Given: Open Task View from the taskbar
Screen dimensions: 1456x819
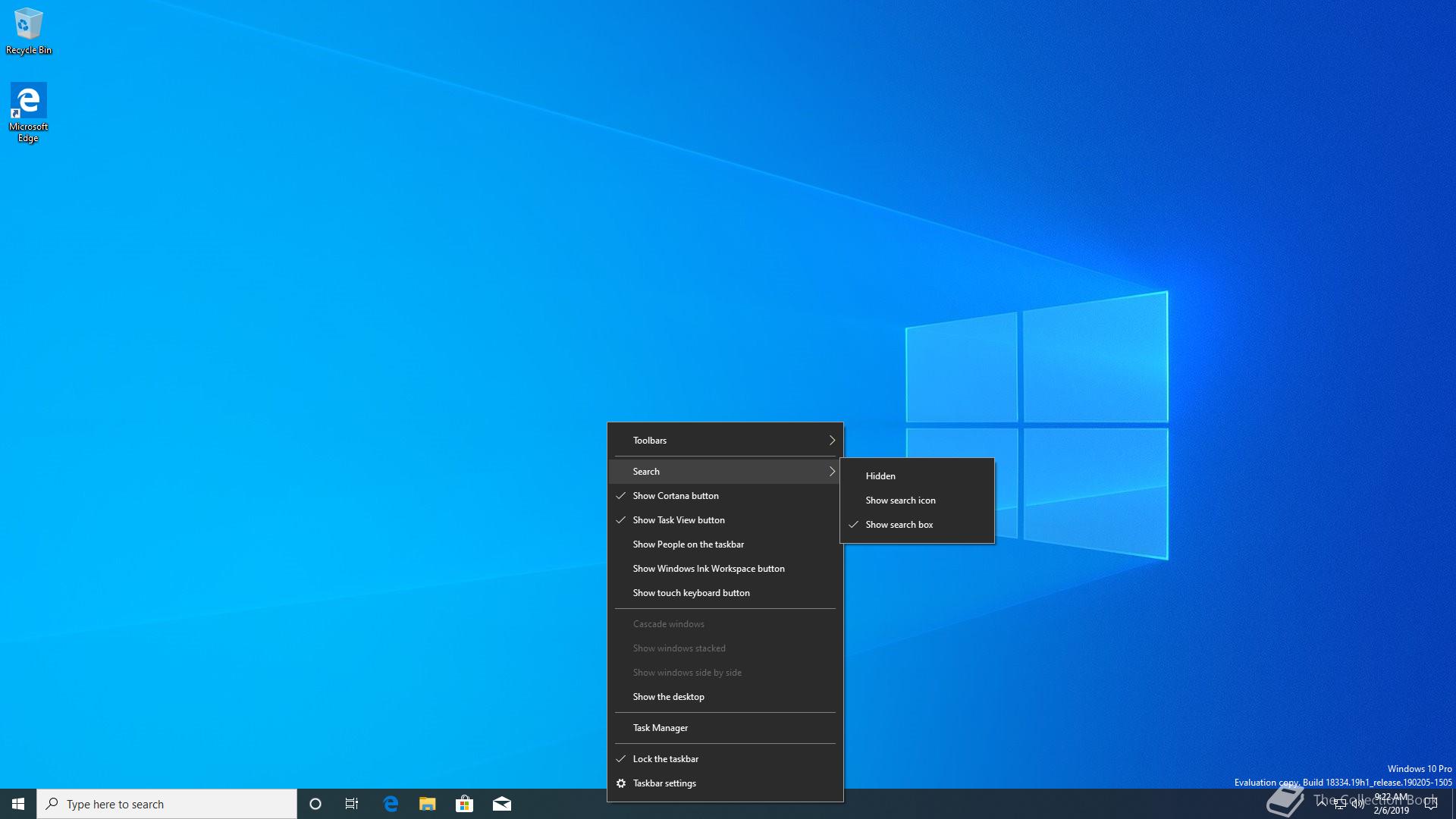Looking at the screenshot, I should [352, 804].
